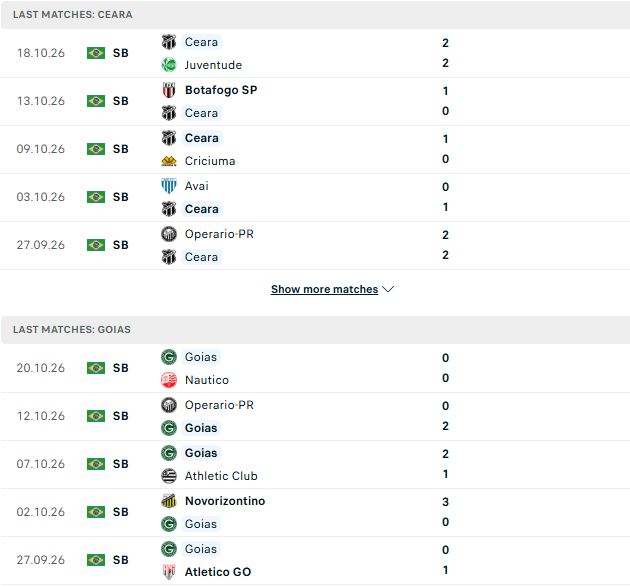The image size is (630, 587).
Task: Click Goias name in the Operario-PR match
Action: pos(201,428)
